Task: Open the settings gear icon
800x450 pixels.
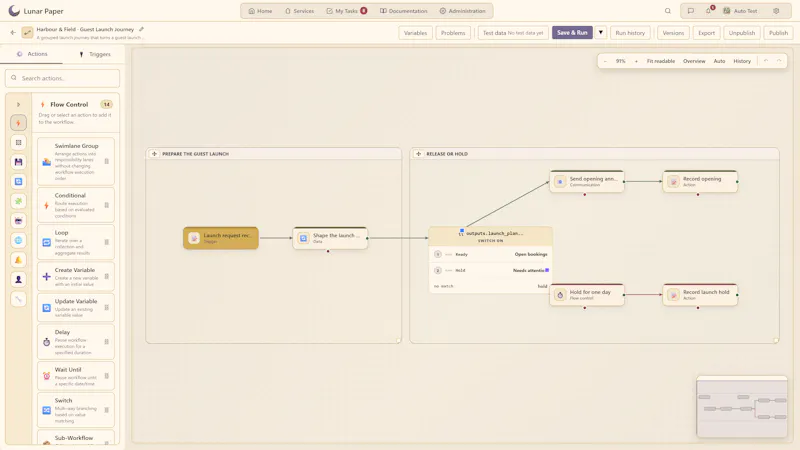Action: (776, 11)
